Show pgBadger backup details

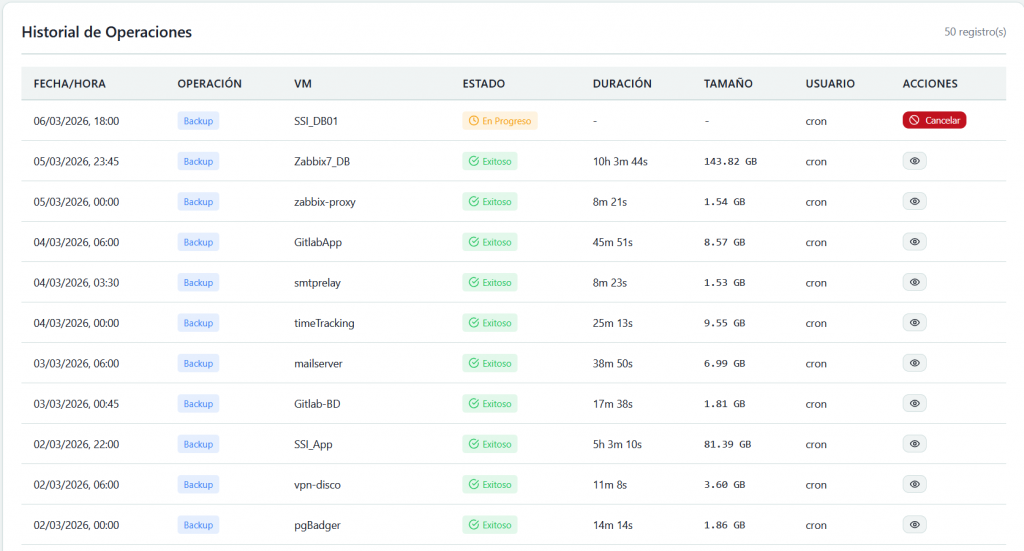(914, 524)
